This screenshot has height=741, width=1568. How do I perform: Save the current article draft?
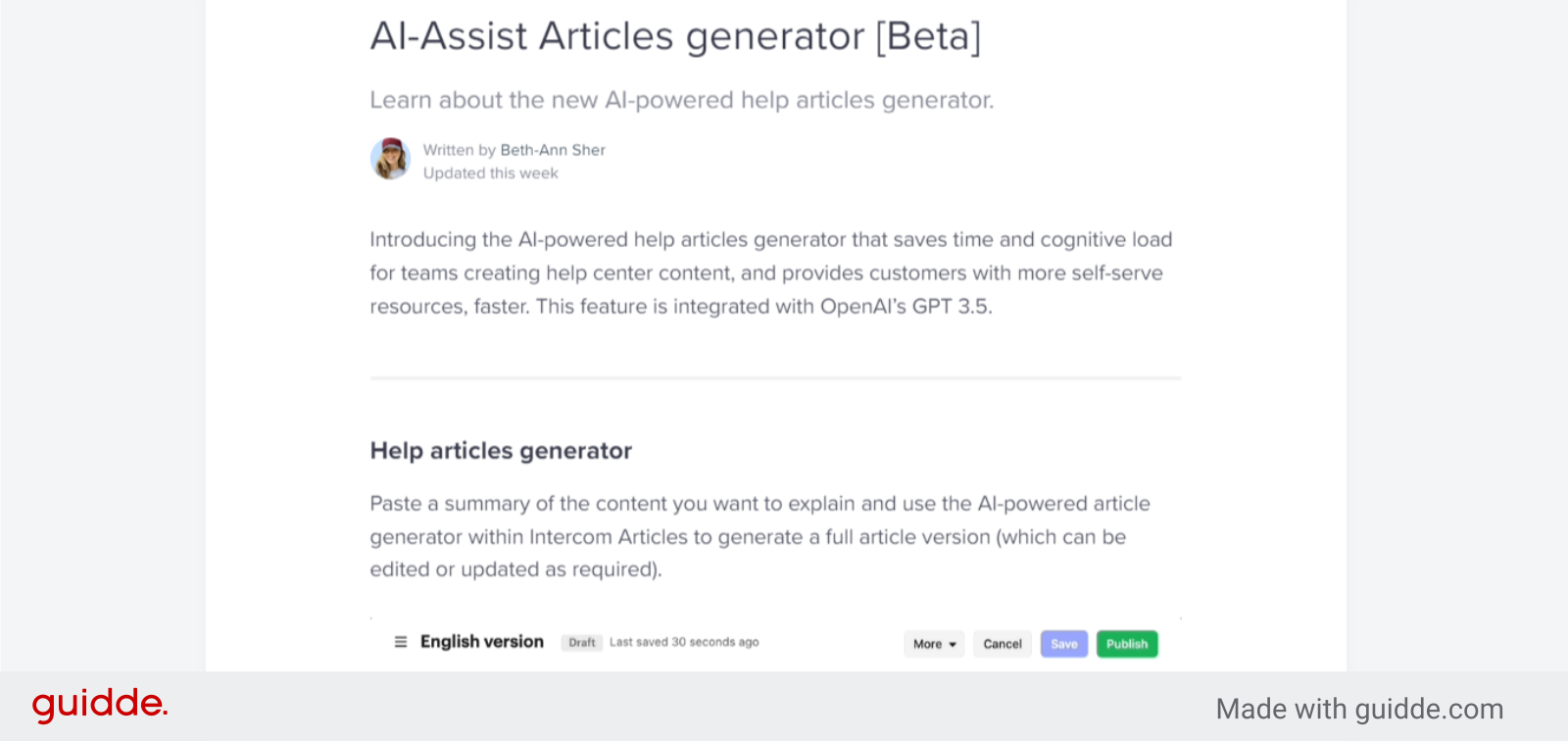(1063, 644)
